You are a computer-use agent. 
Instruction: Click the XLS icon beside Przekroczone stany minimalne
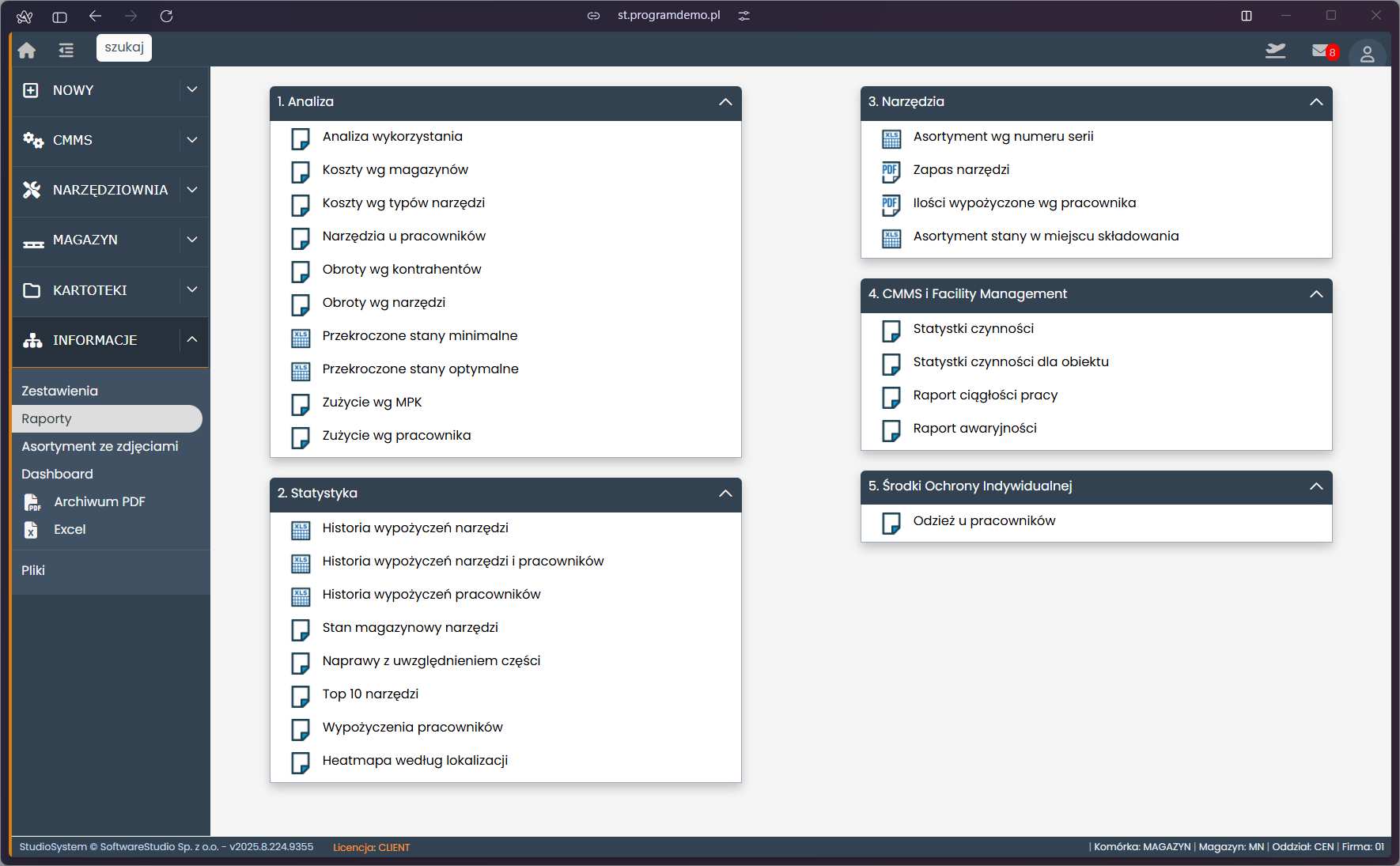point(301,338)
